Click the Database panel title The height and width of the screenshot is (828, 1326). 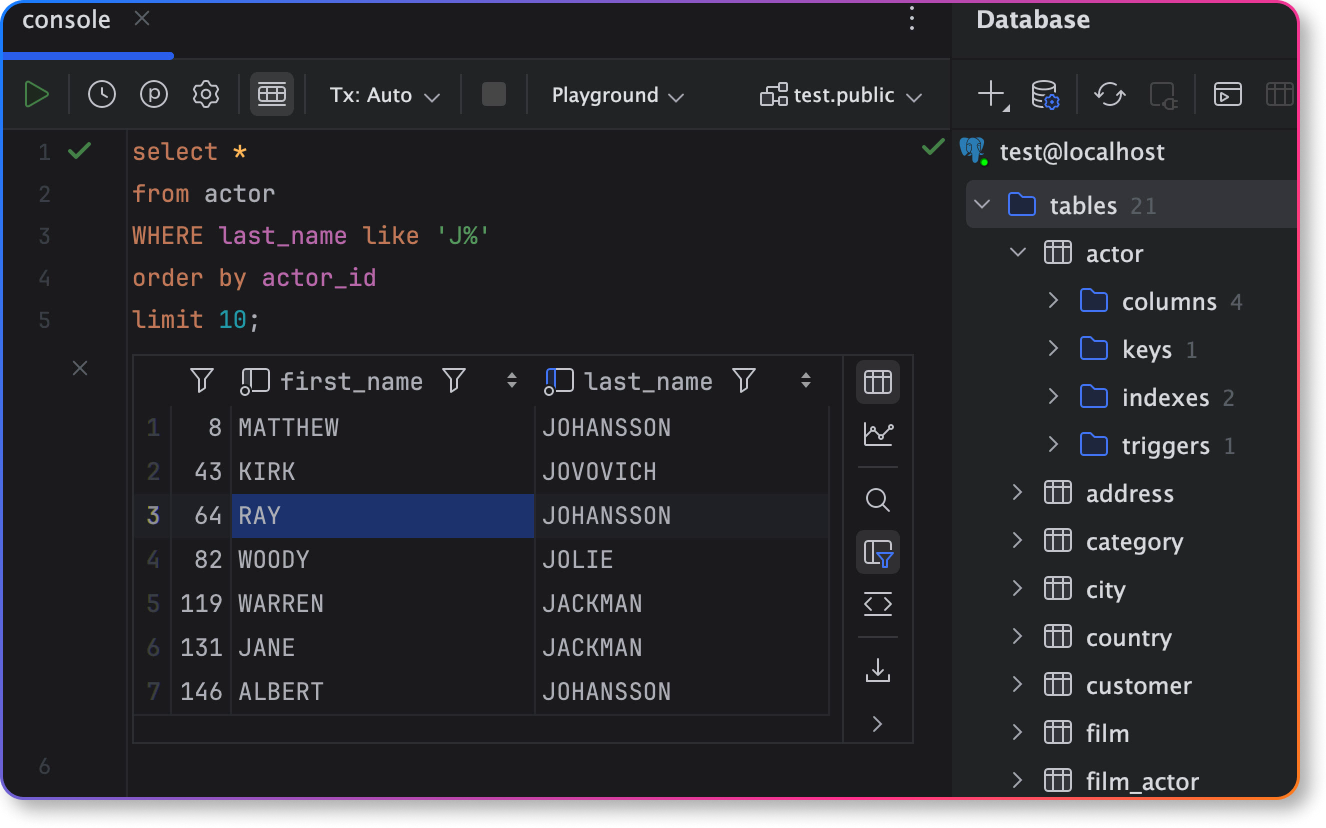click(1033, 20)
